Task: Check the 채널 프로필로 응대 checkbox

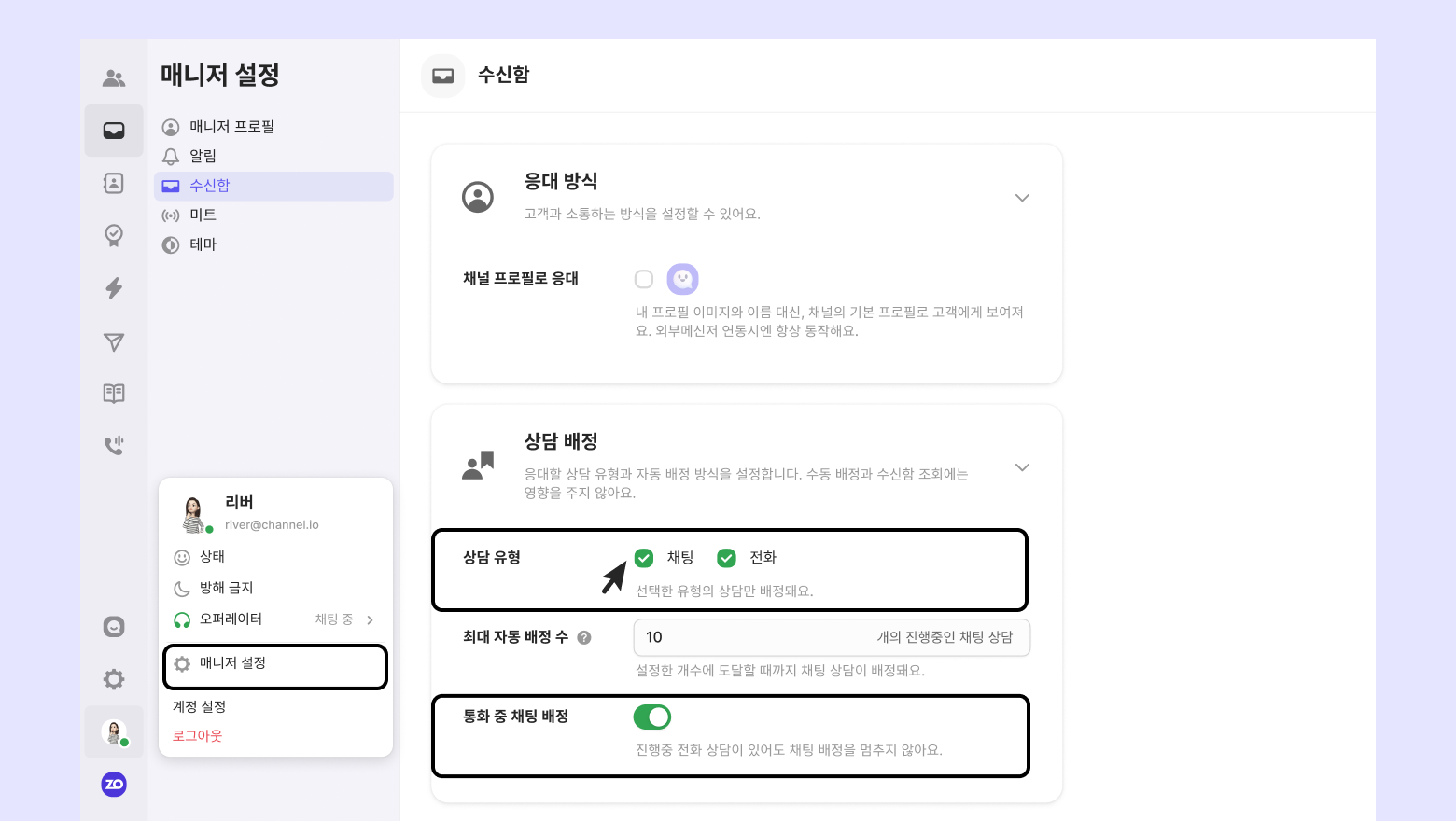Action: click(x=644, y=279)
